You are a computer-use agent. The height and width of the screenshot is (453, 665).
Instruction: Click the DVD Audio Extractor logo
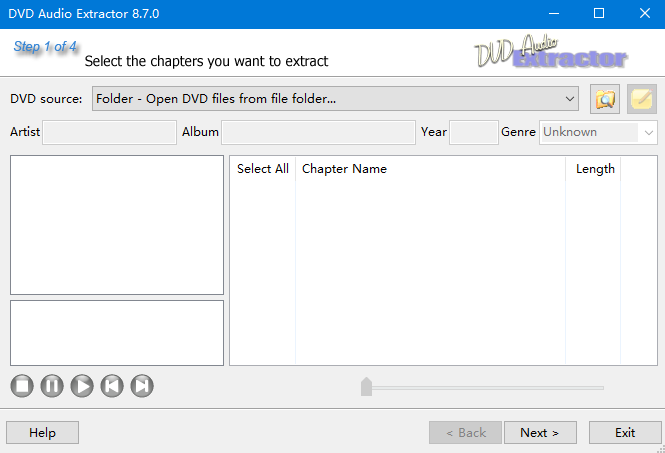[x=551, y=52]
